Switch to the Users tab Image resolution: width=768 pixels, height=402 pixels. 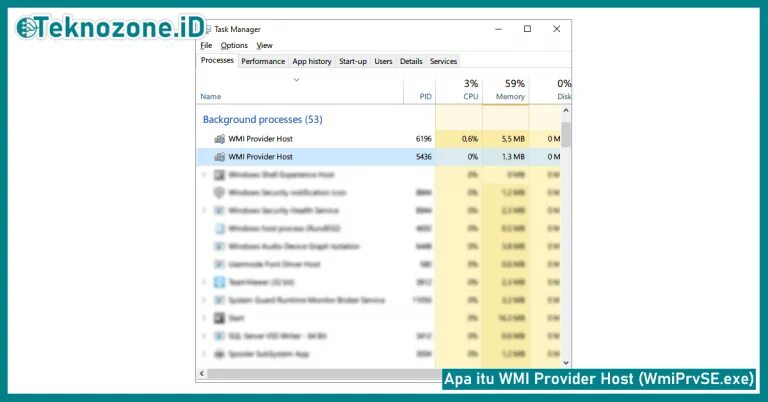click(383, 61)
